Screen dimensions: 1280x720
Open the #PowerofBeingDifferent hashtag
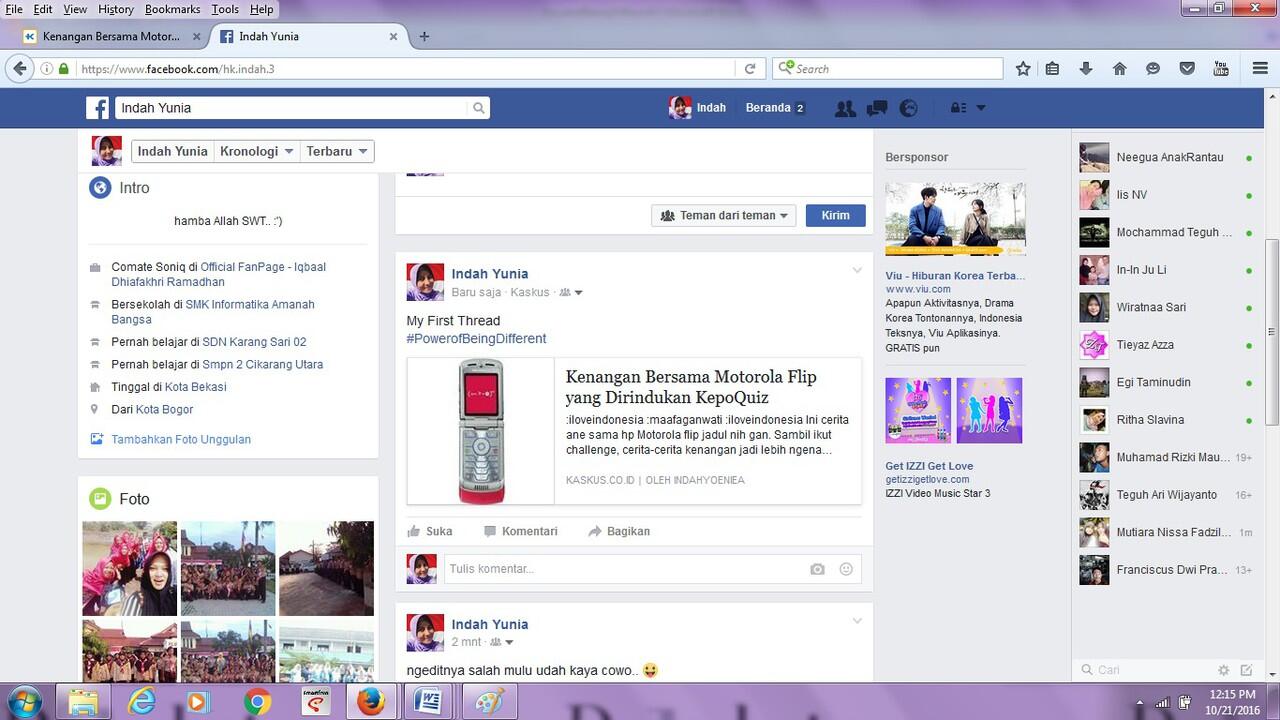(476, 339)
